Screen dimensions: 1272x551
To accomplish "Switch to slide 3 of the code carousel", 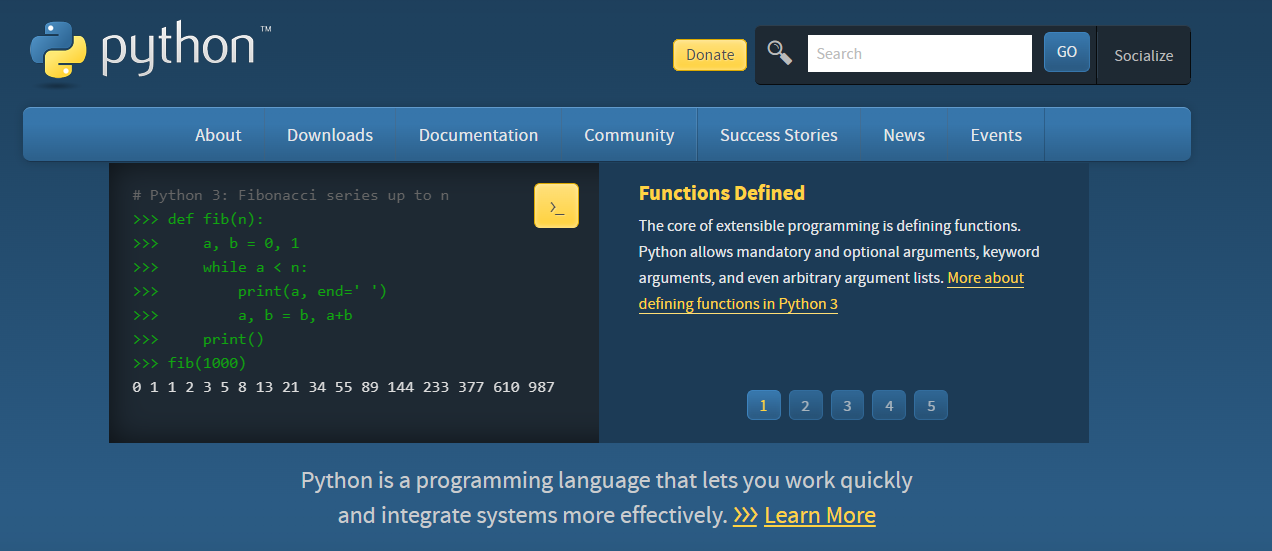I will 847,405.
